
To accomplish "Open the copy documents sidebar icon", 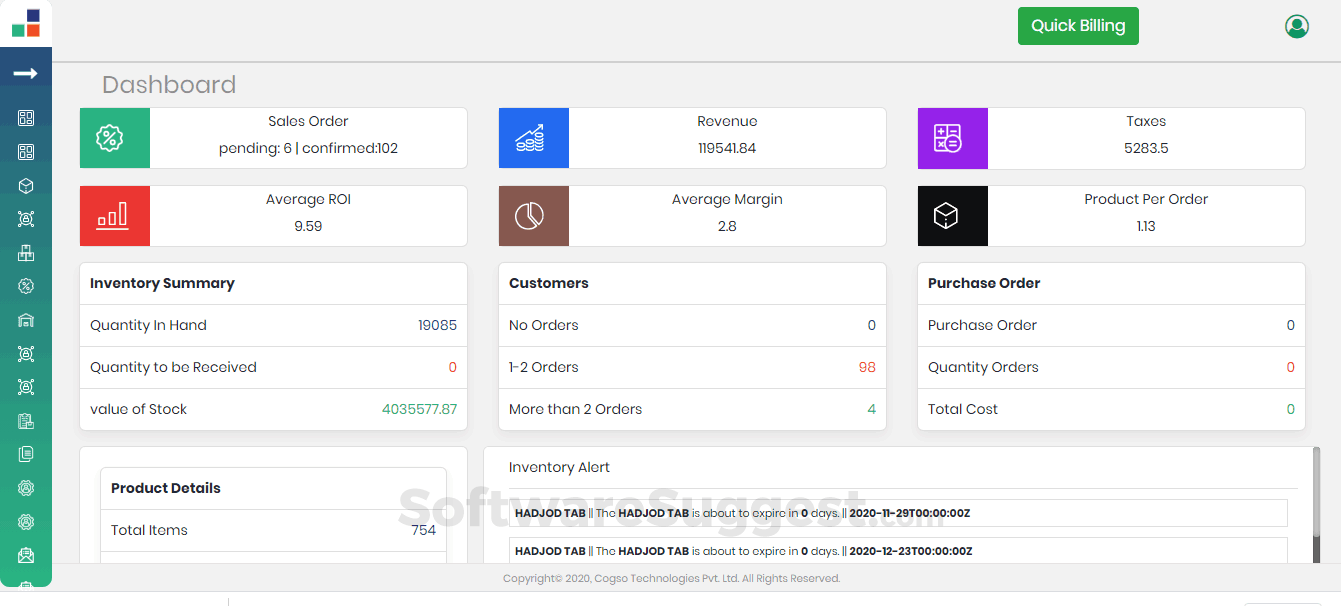I will (26, 454).
